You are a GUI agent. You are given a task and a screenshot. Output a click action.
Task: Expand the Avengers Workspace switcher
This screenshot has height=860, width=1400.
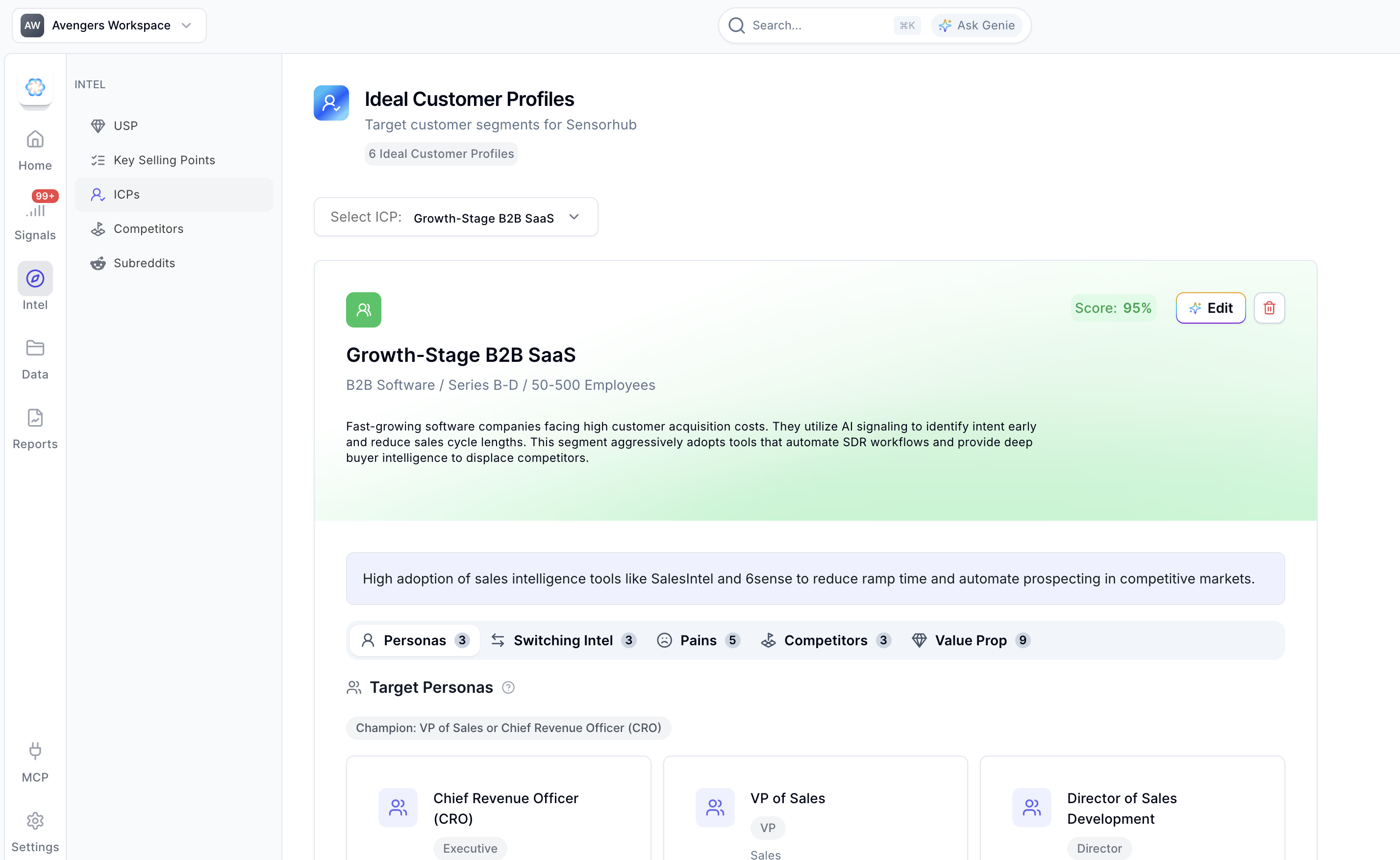pyautogui.click(x=186, y=25)
